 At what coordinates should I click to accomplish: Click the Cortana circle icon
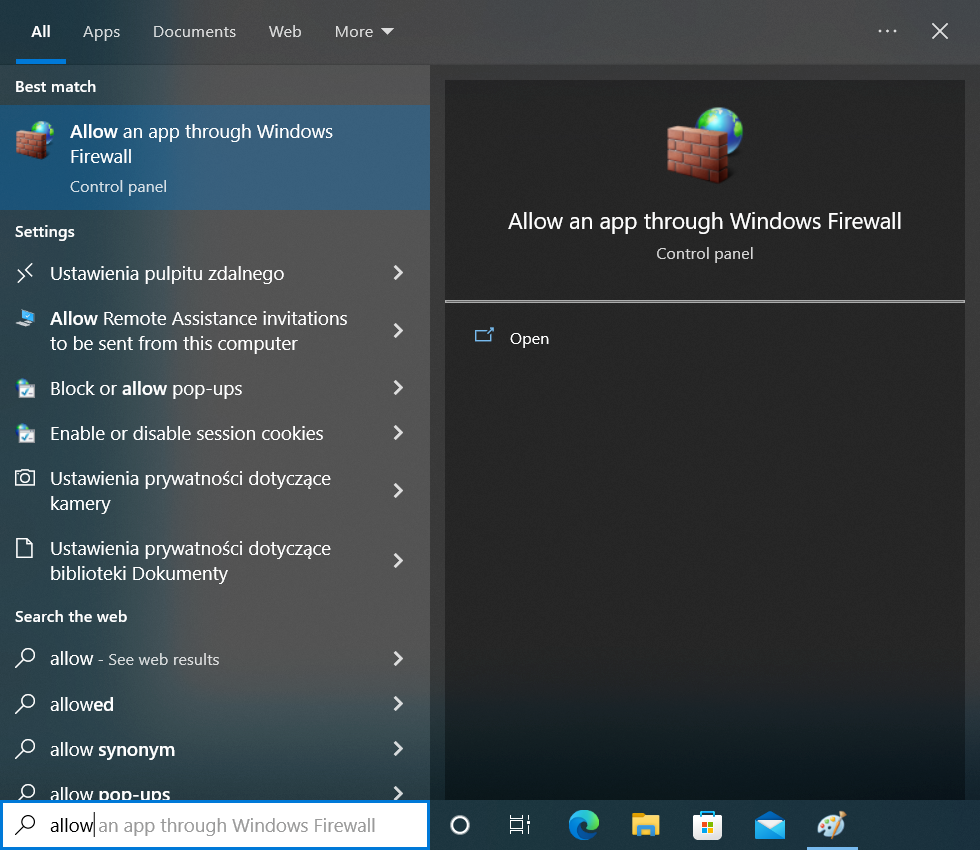460,825
